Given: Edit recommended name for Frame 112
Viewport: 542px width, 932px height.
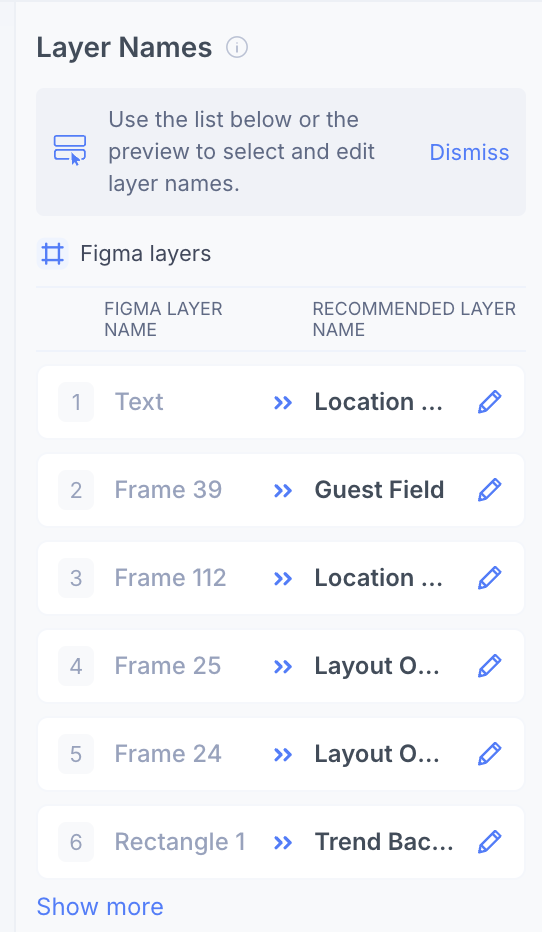Looking at the screenshot, I should (490, 578).
